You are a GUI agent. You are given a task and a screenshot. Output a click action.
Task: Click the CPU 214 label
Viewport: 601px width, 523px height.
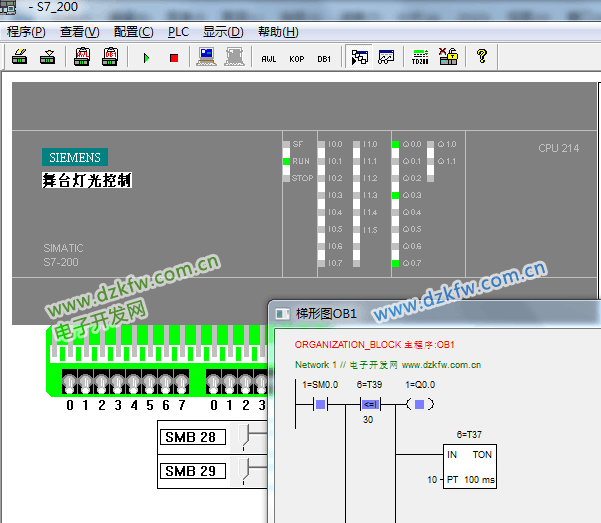pyautogui.click(x=558, y=148)
